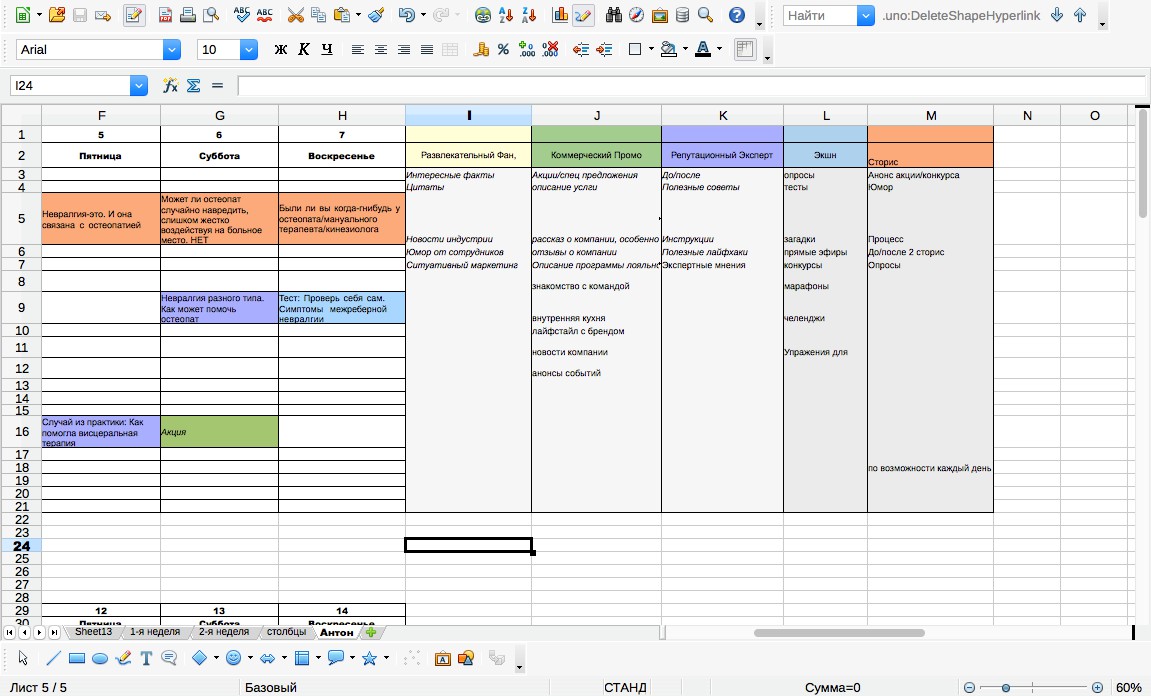
Task: Open the print preview
Action: 211,15
